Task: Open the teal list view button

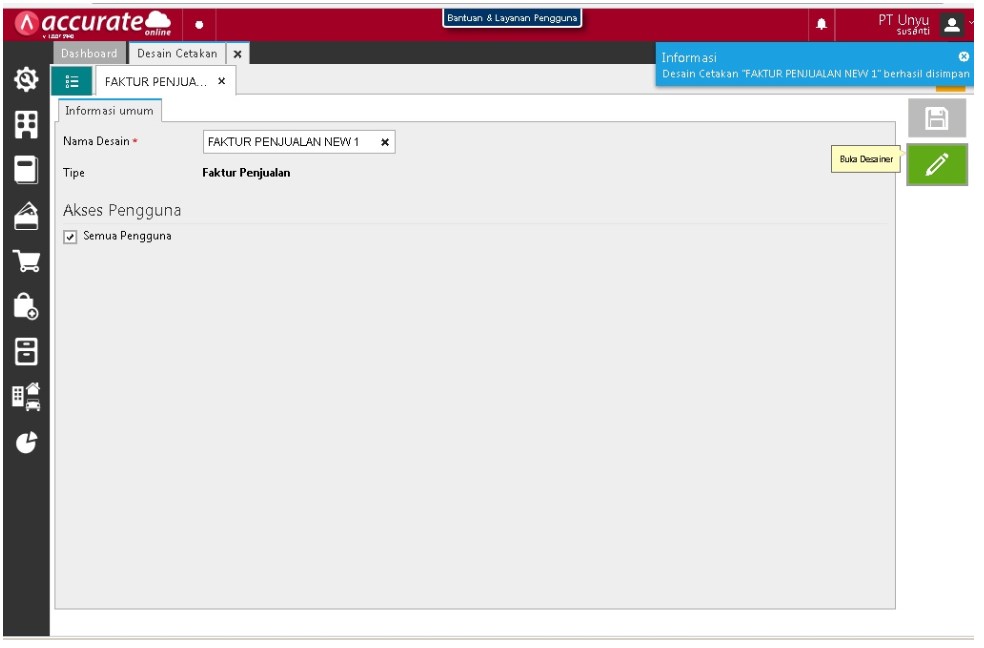Action: click(x=72, y=81)
